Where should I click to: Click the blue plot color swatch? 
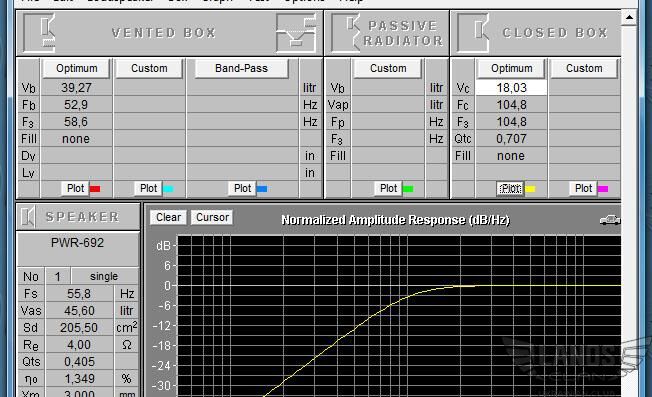pyautogui.click(x=262, y=189)
